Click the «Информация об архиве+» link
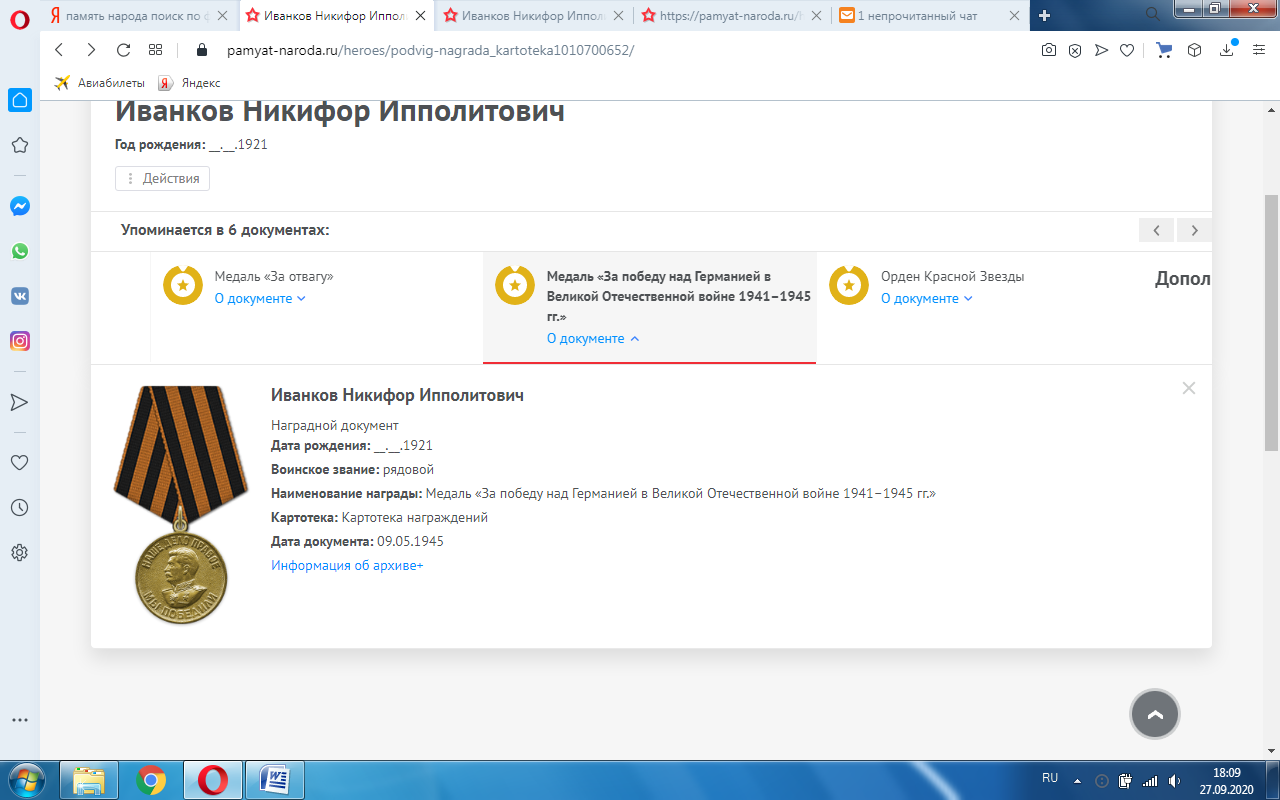This screenshot has height=800, width=1280. pos(347,565)
